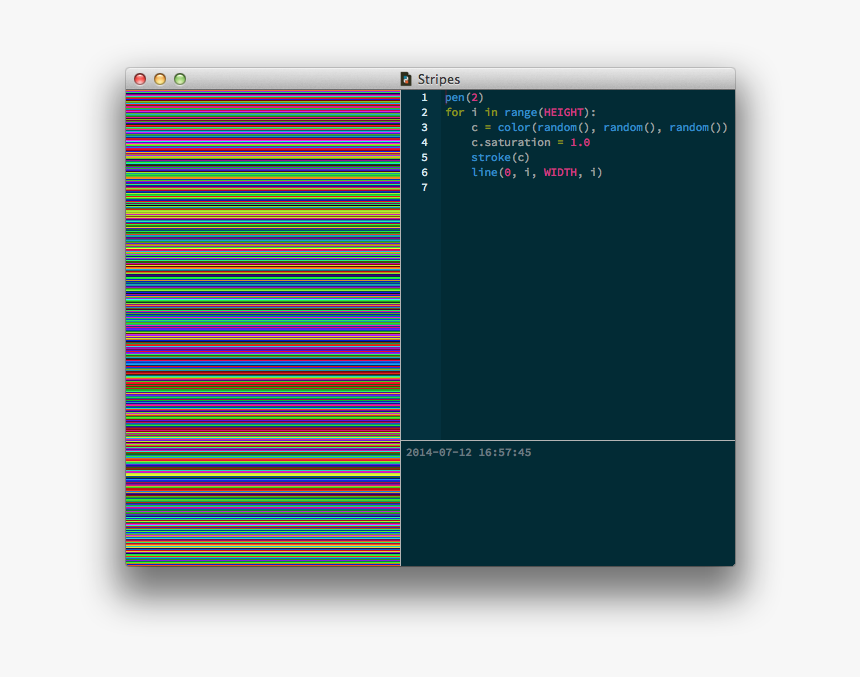
Task: Click line number 3 in the gutter
Action: [x=425, y=127]
